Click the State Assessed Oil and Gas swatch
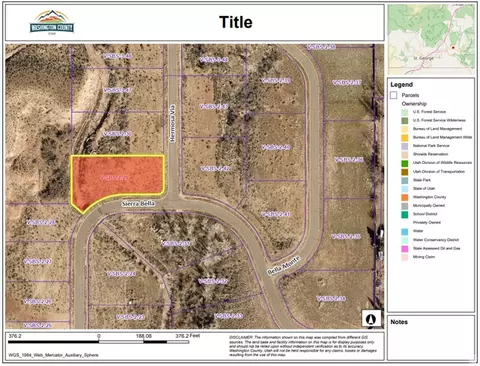The image size is (480, 366). (405, 249)
